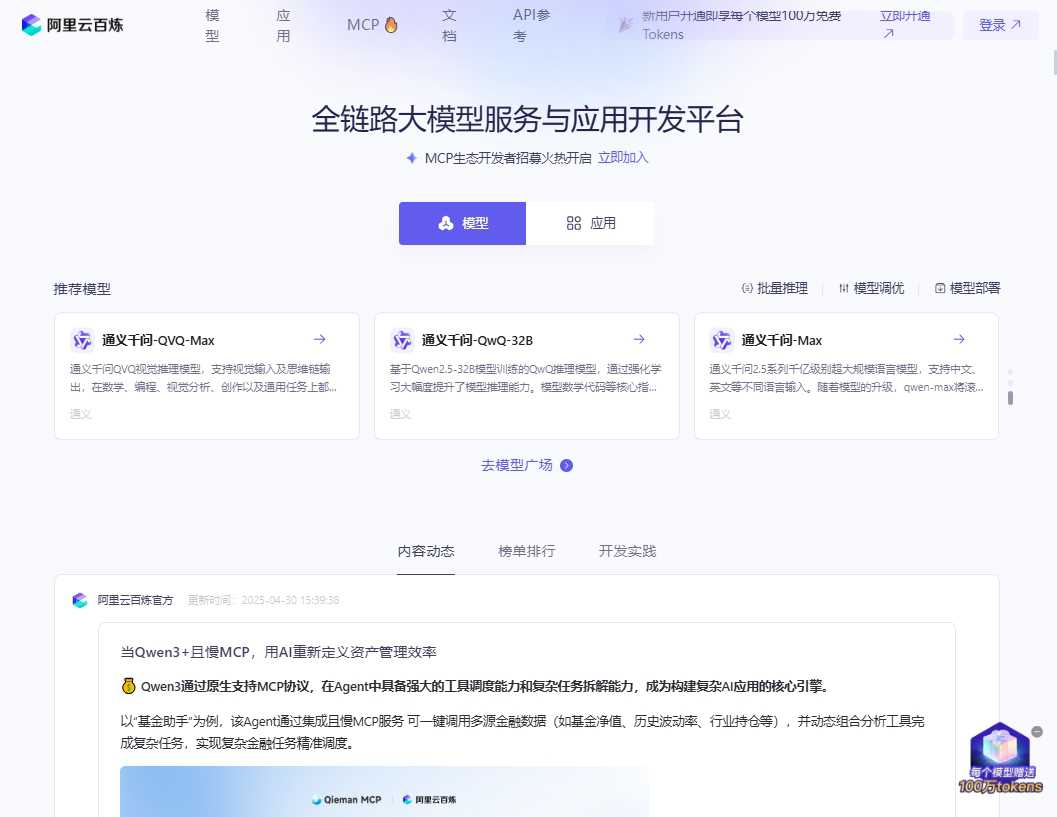Click the 通义千问-QwQ-32B card description
Image resolution: width=1057 pixels, height=817 pixels.
526,378
